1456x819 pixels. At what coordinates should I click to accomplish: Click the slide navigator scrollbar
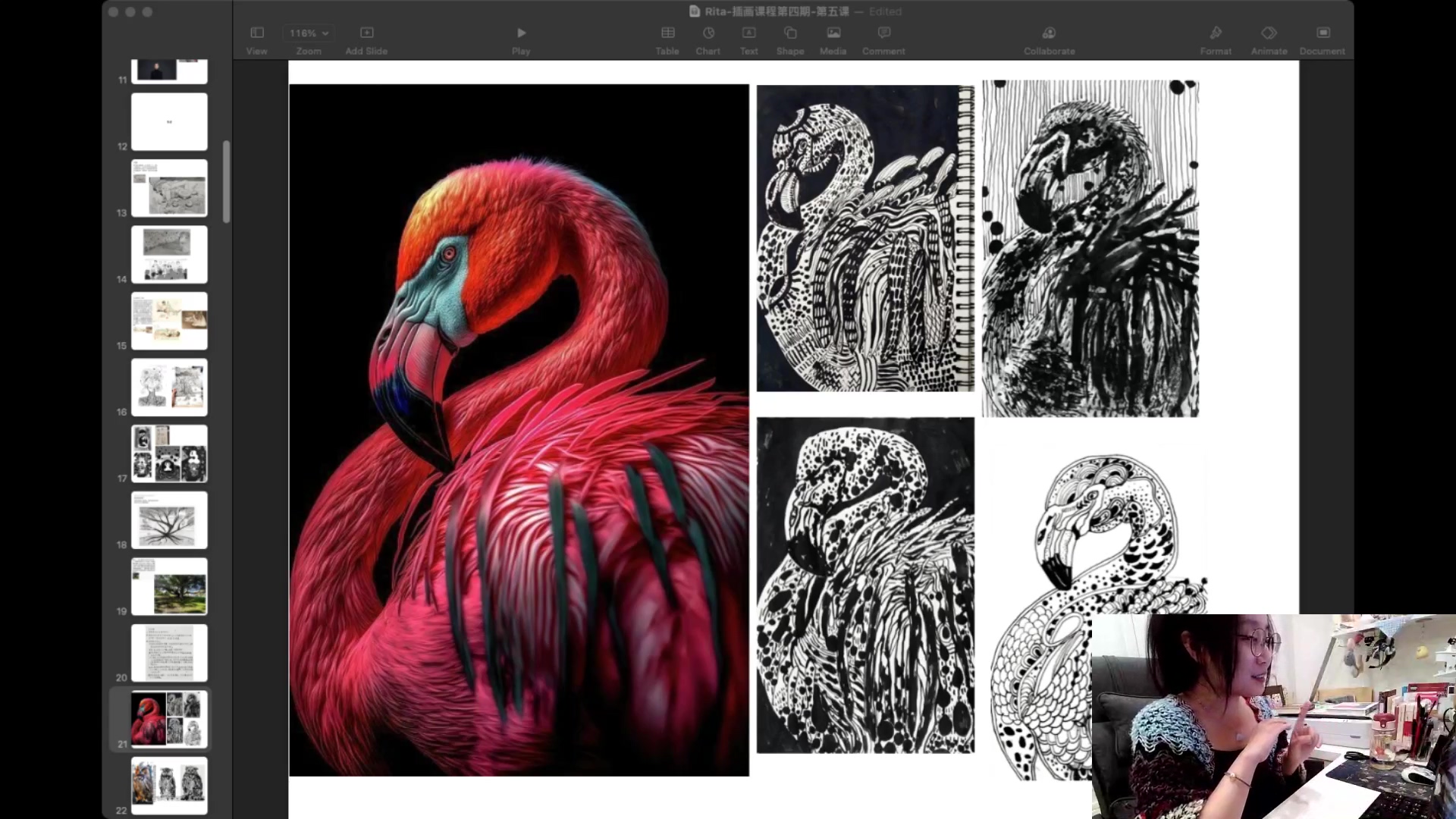(226, 181)
